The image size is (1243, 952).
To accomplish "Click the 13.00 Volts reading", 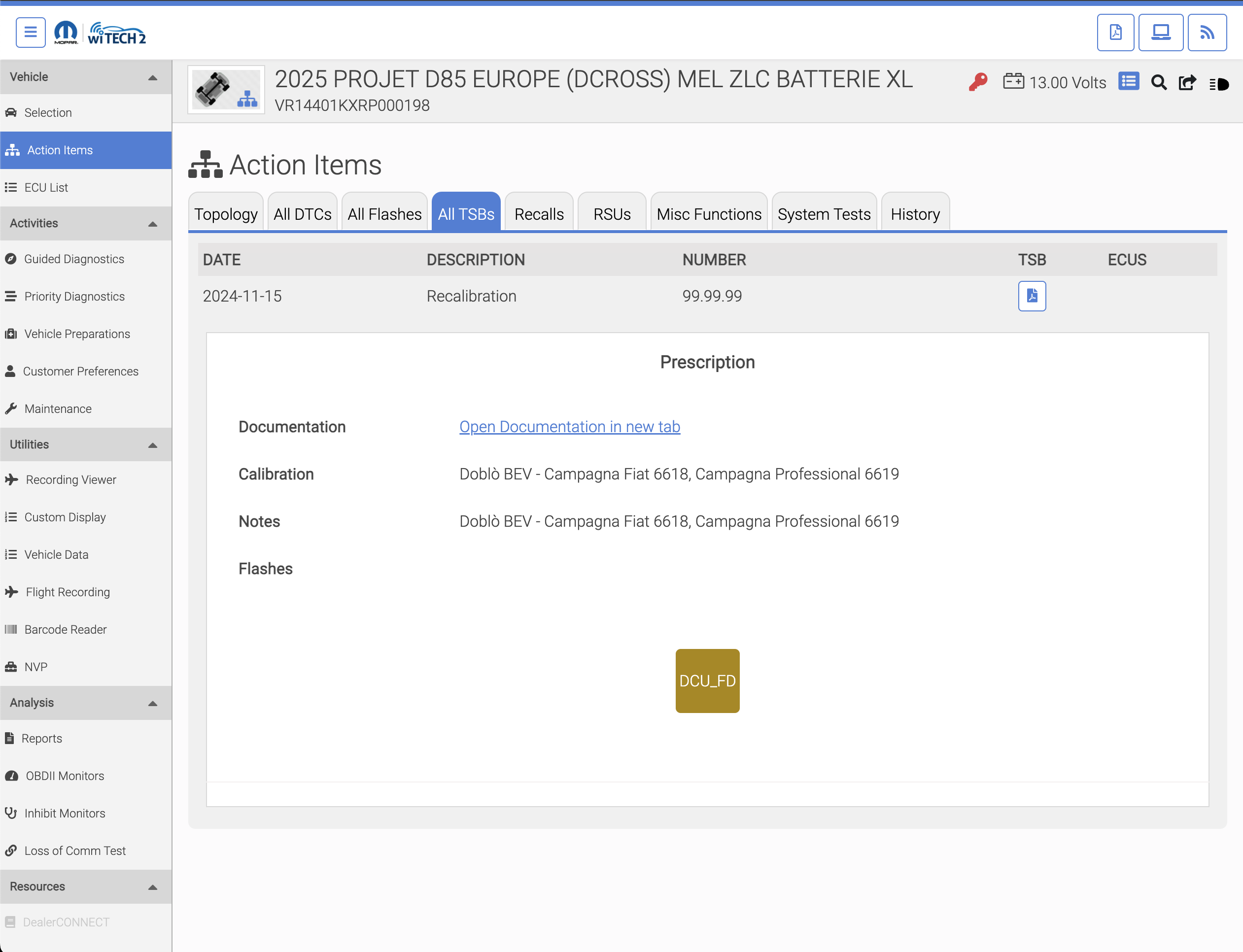I will pos(1067,83).
